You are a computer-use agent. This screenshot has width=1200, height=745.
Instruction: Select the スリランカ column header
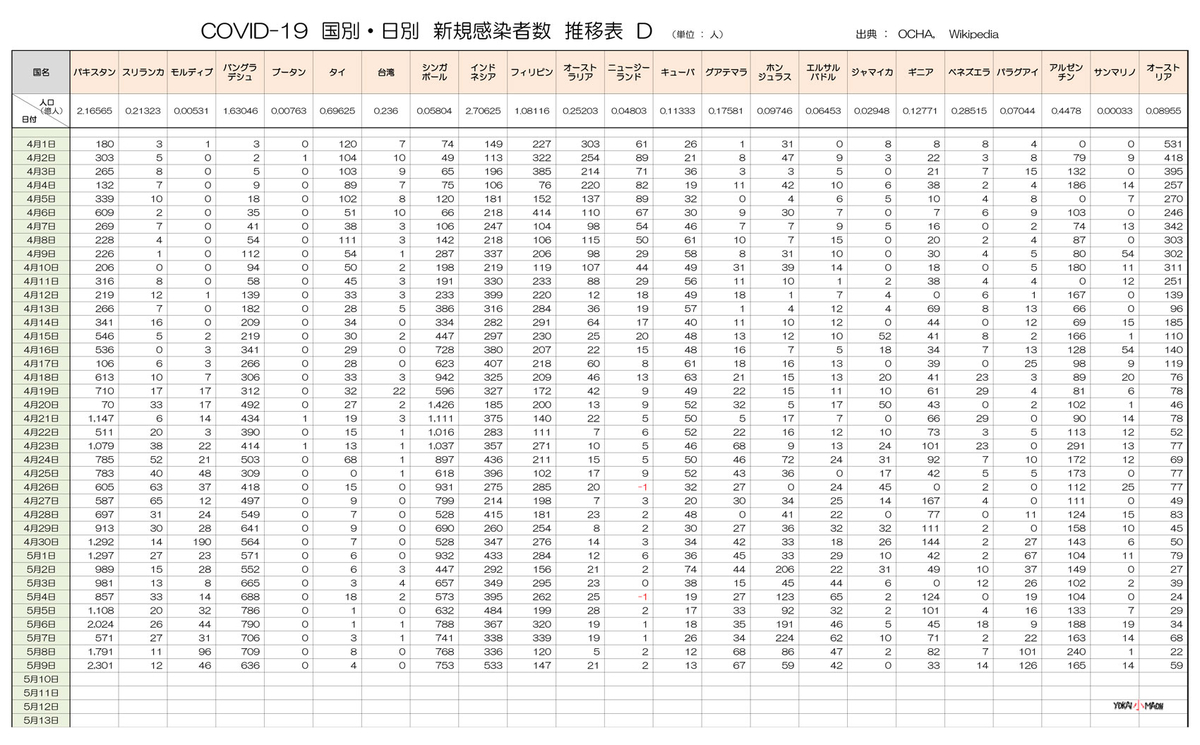(144, 73)
